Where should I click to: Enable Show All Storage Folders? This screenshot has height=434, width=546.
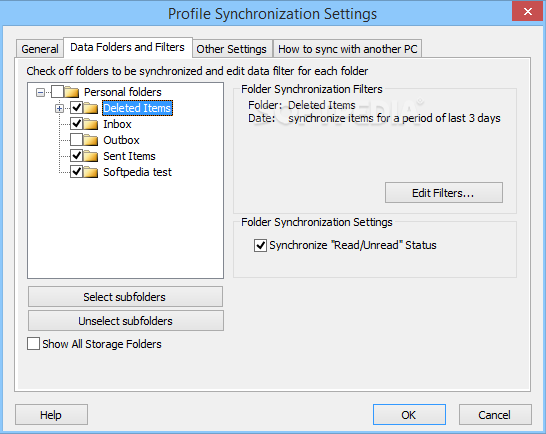tap(33, 343)
